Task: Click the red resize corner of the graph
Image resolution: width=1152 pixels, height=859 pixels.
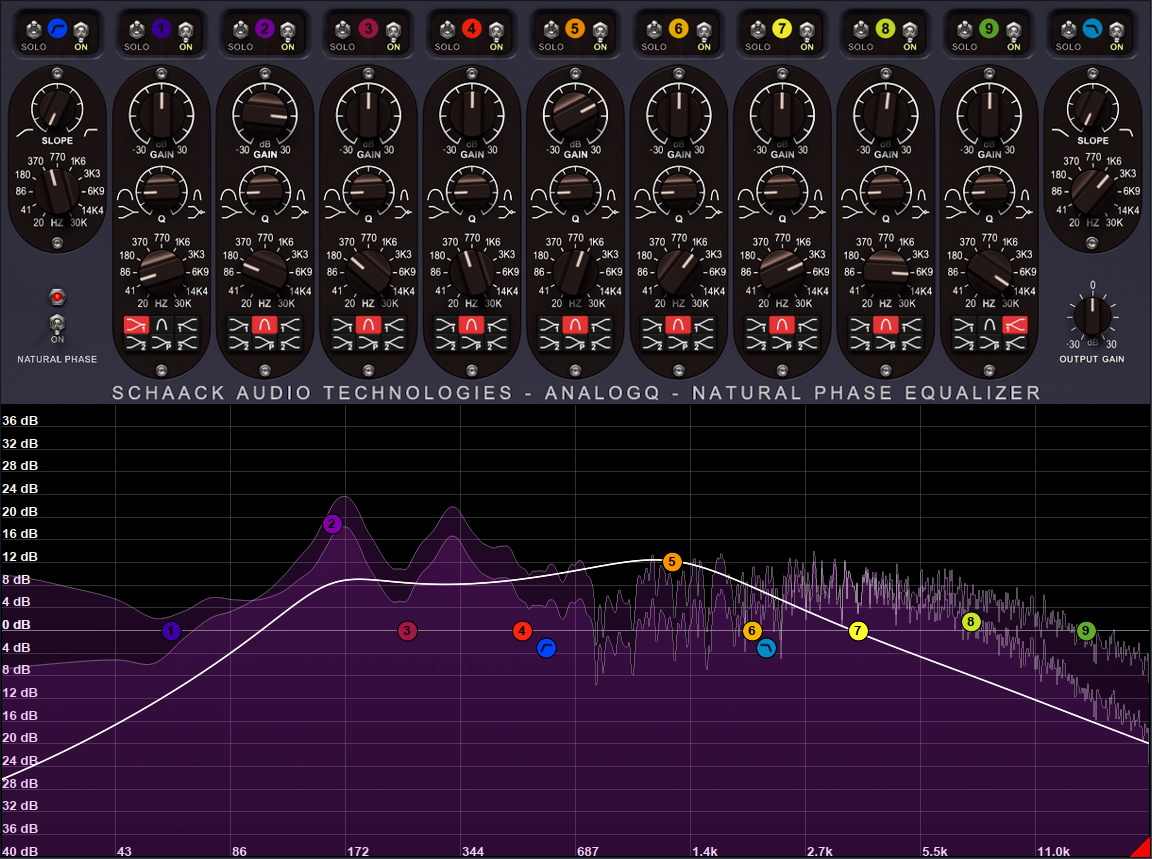Action: [x=1141, y=849]
